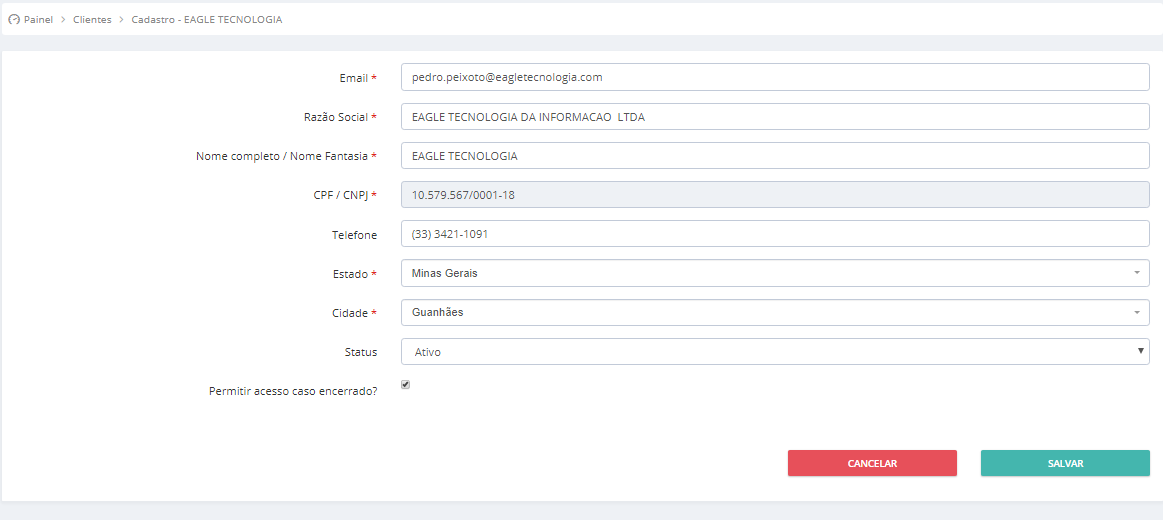Screen dimensions: 1163x520
Task: Focus the Email input field
Action: coord(775,77)
